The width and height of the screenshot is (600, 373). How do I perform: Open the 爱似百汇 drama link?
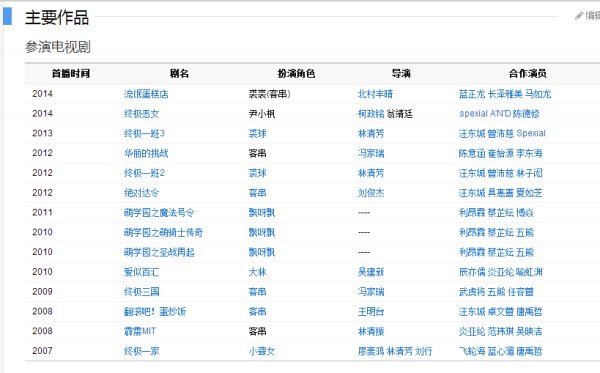142,272
